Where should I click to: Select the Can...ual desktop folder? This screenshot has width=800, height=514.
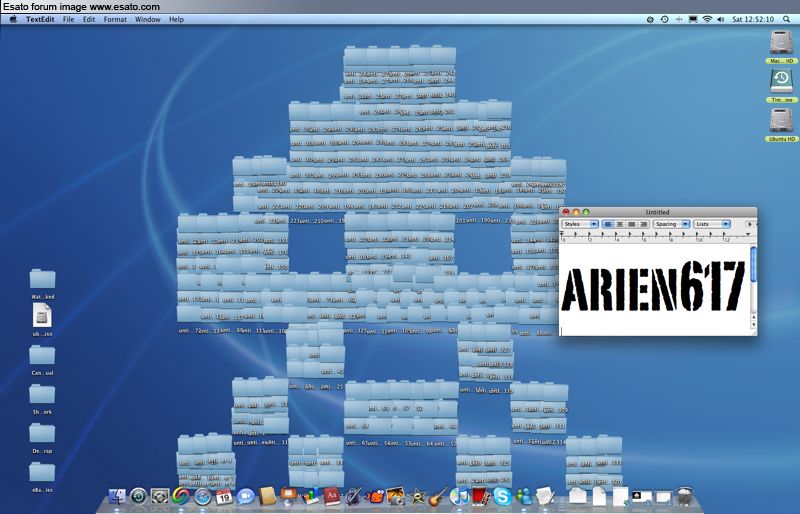coord(42,360)
